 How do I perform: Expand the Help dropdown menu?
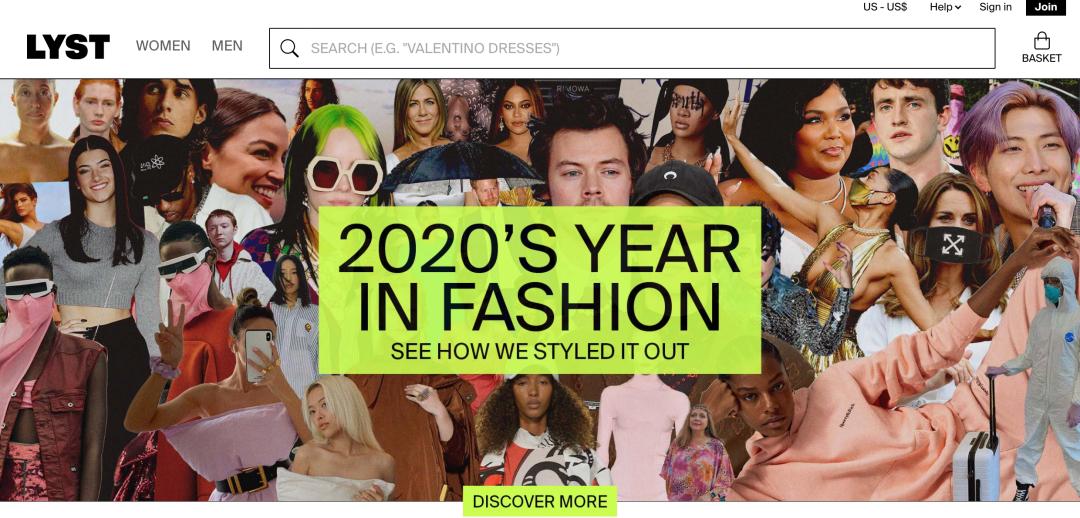945,7
